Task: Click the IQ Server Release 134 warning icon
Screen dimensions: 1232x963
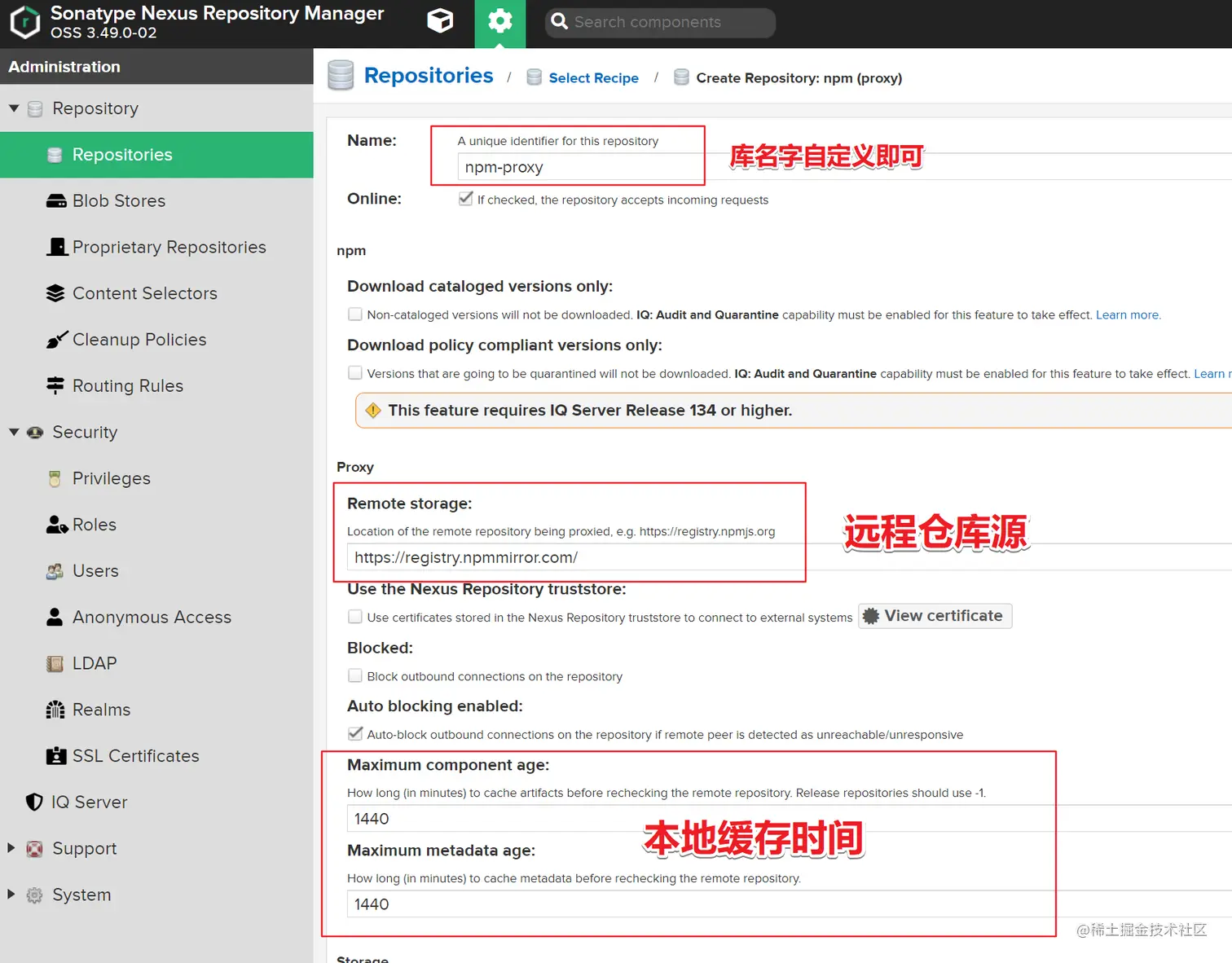Action: 373,411
